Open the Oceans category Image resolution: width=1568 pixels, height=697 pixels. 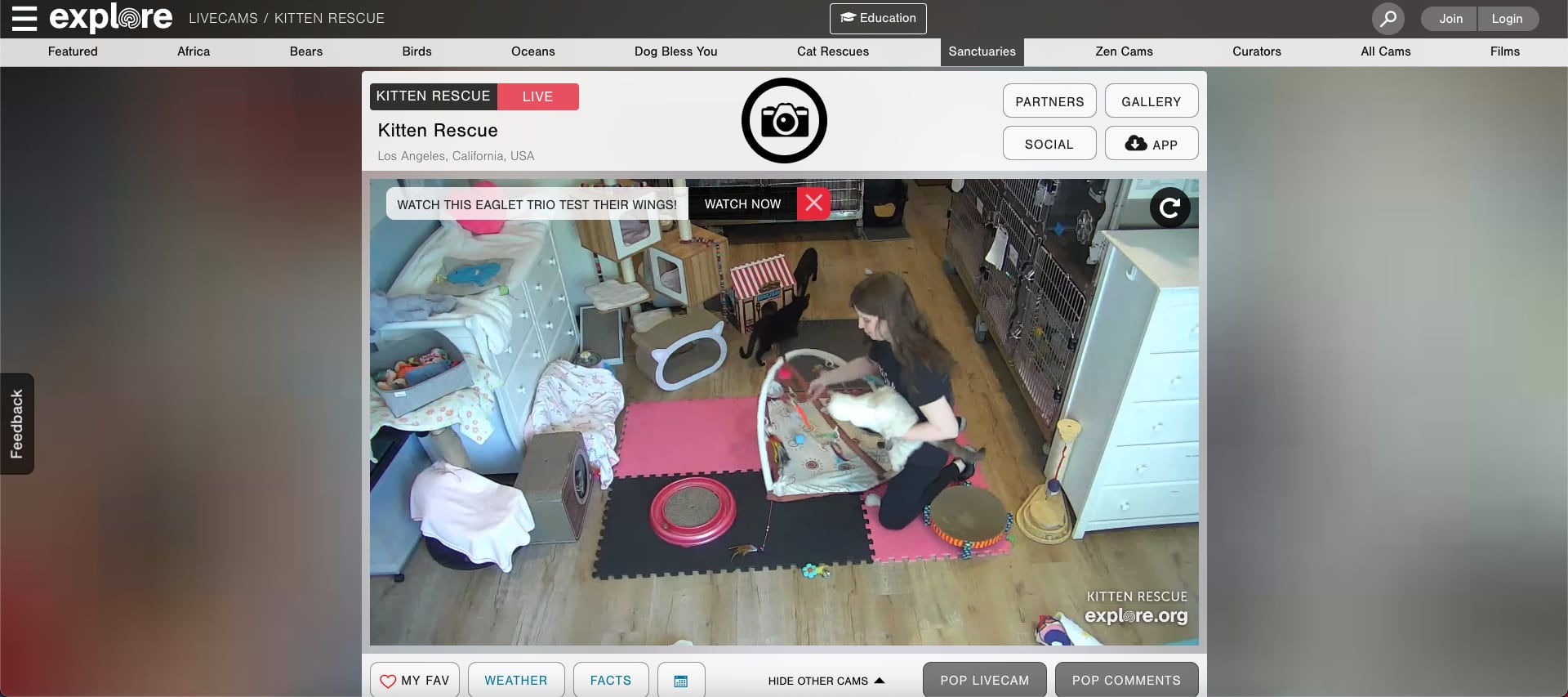[x=533, y=51]
